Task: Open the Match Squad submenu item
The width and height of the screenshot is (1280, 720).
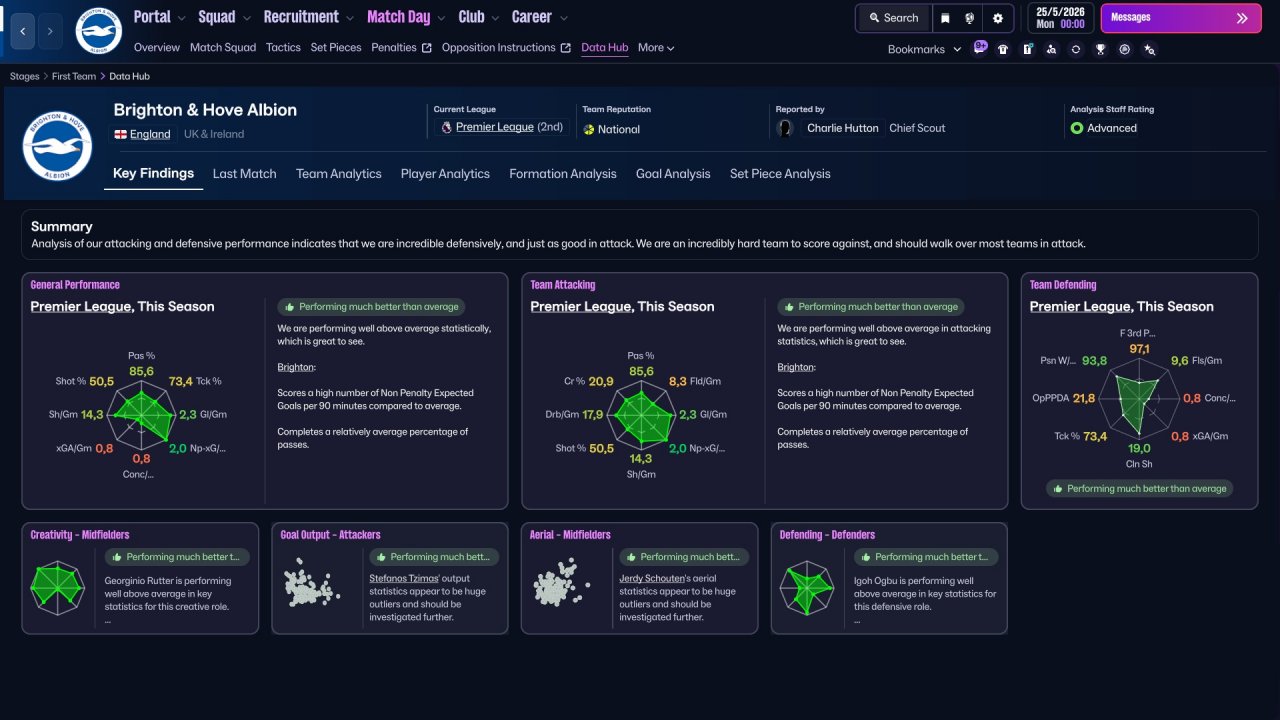Action: (223, 48)
